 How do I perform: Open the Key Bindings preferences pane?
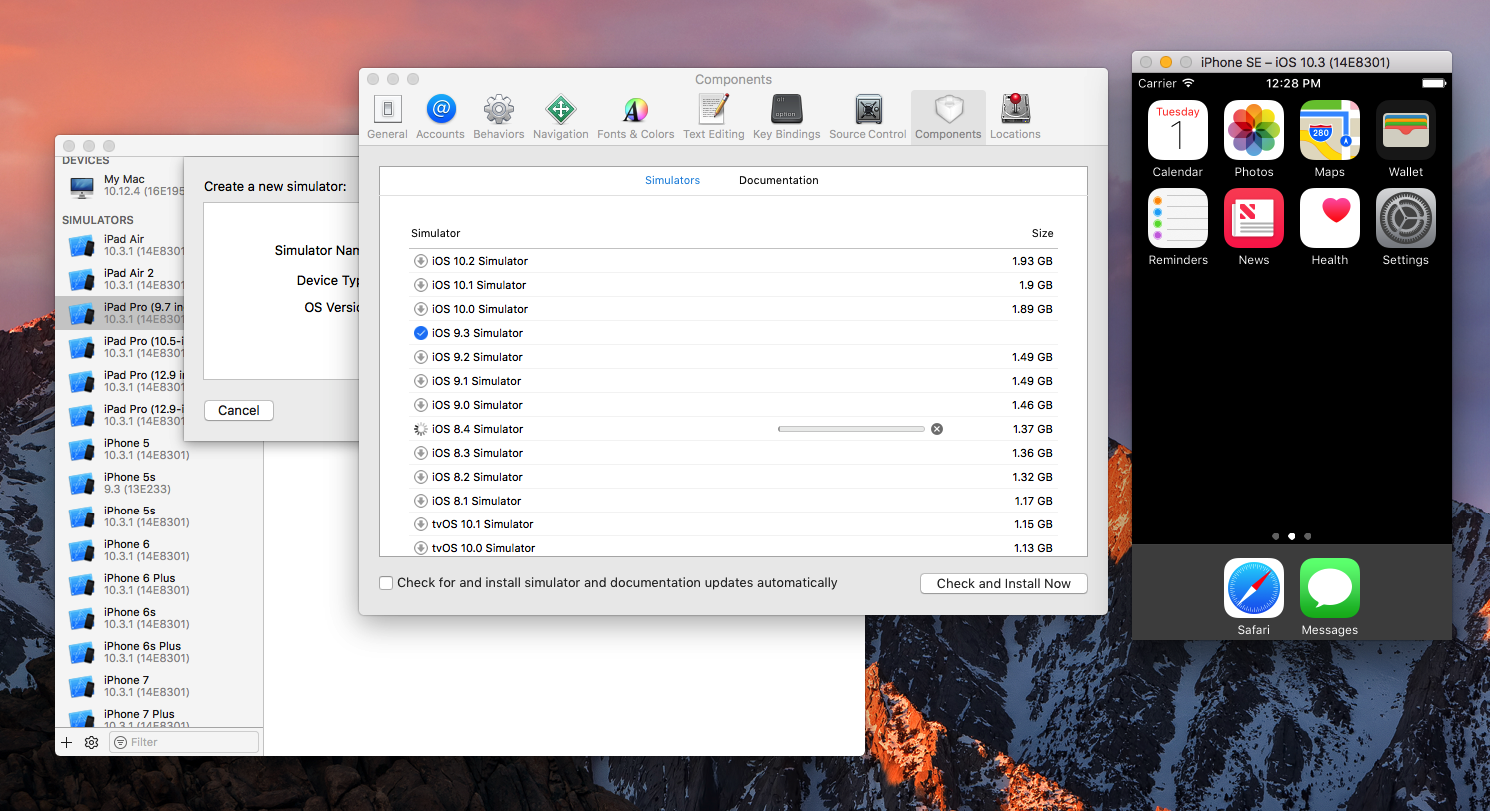coord(786,117)
